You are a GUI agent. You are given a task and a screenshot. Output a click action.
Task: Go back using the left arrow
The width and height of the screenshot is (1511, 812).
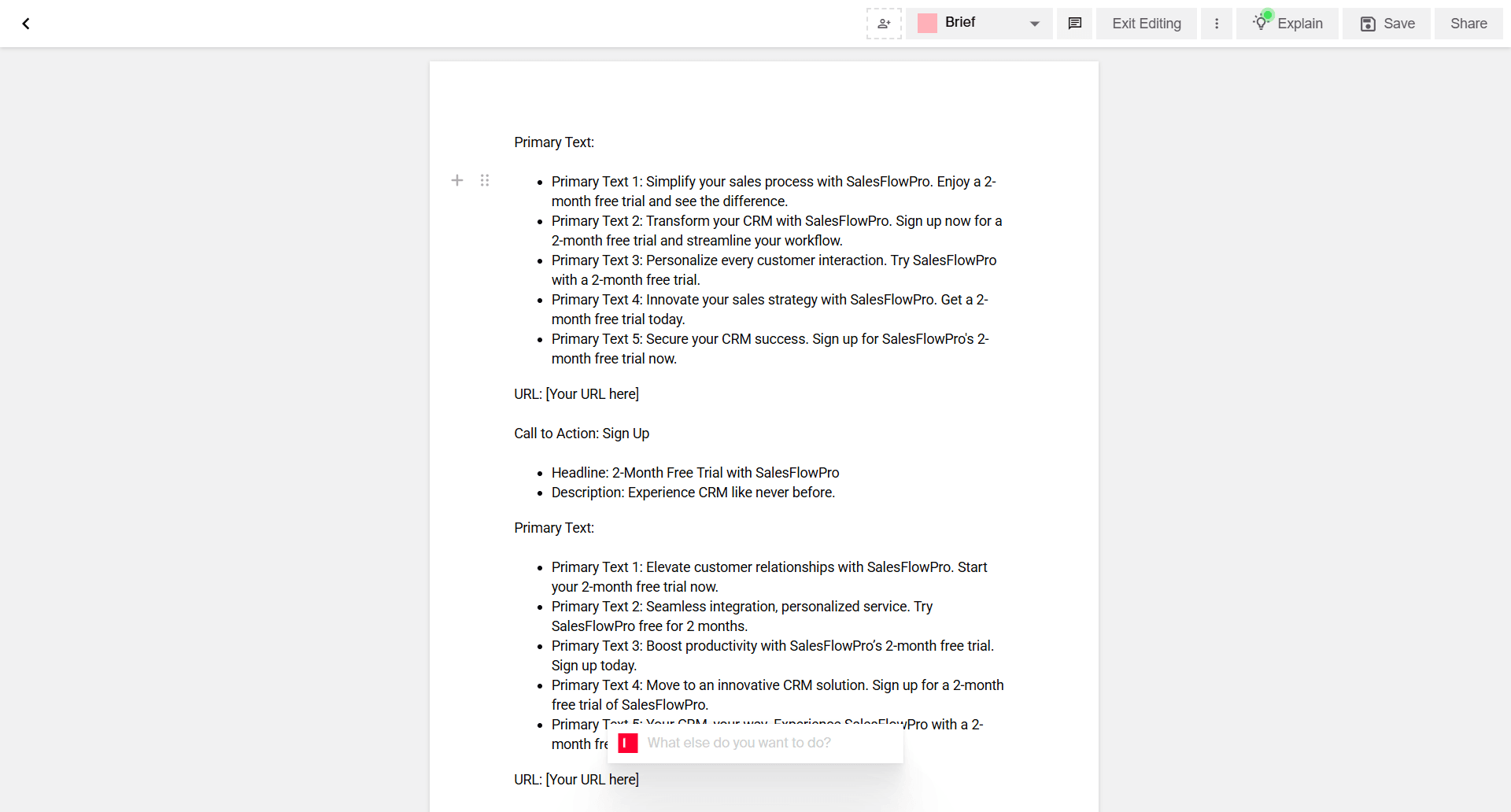(x=26, y=24)
